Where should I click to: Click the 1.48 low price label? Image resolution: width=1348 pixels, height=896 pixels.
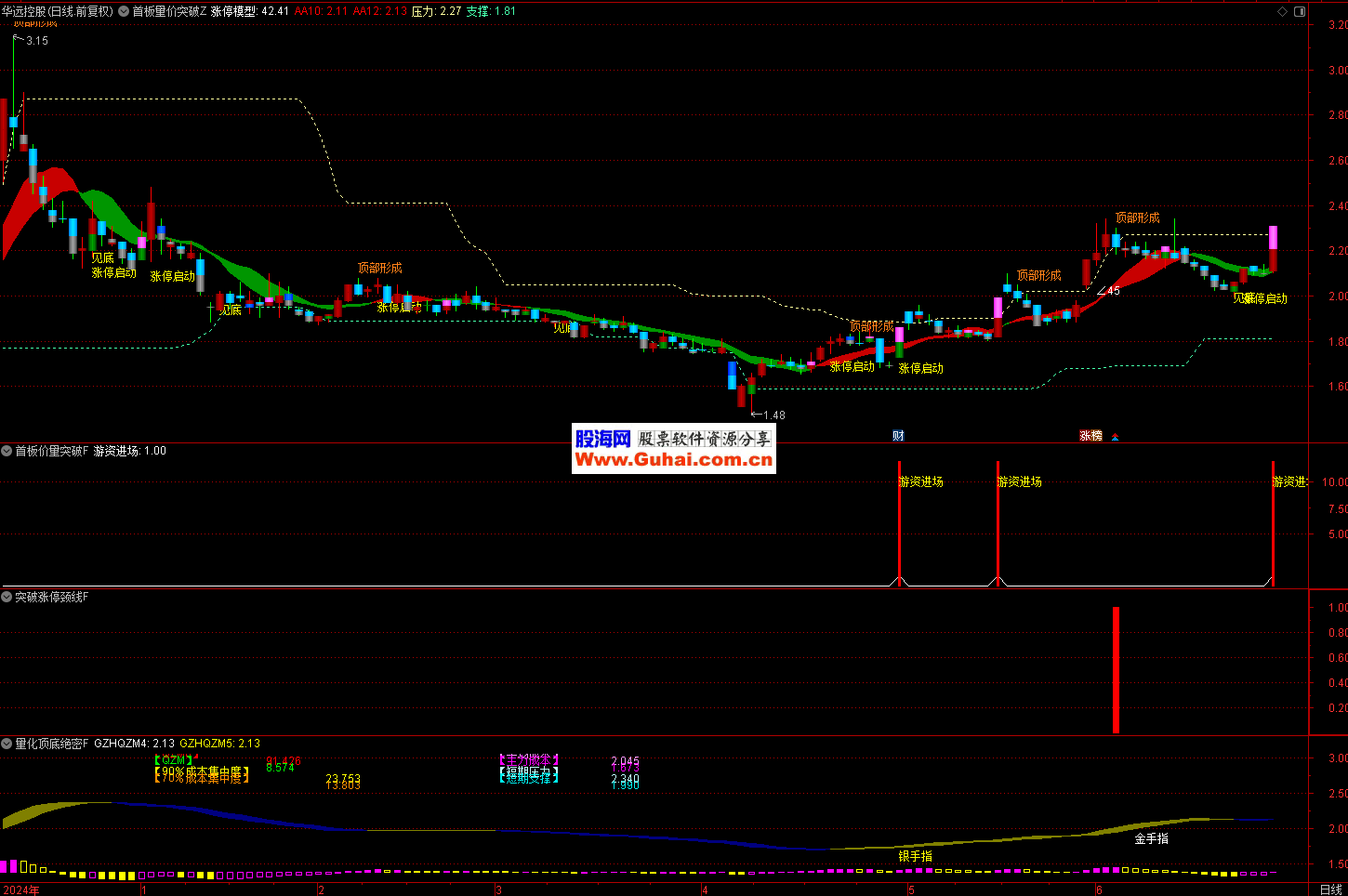774,415
